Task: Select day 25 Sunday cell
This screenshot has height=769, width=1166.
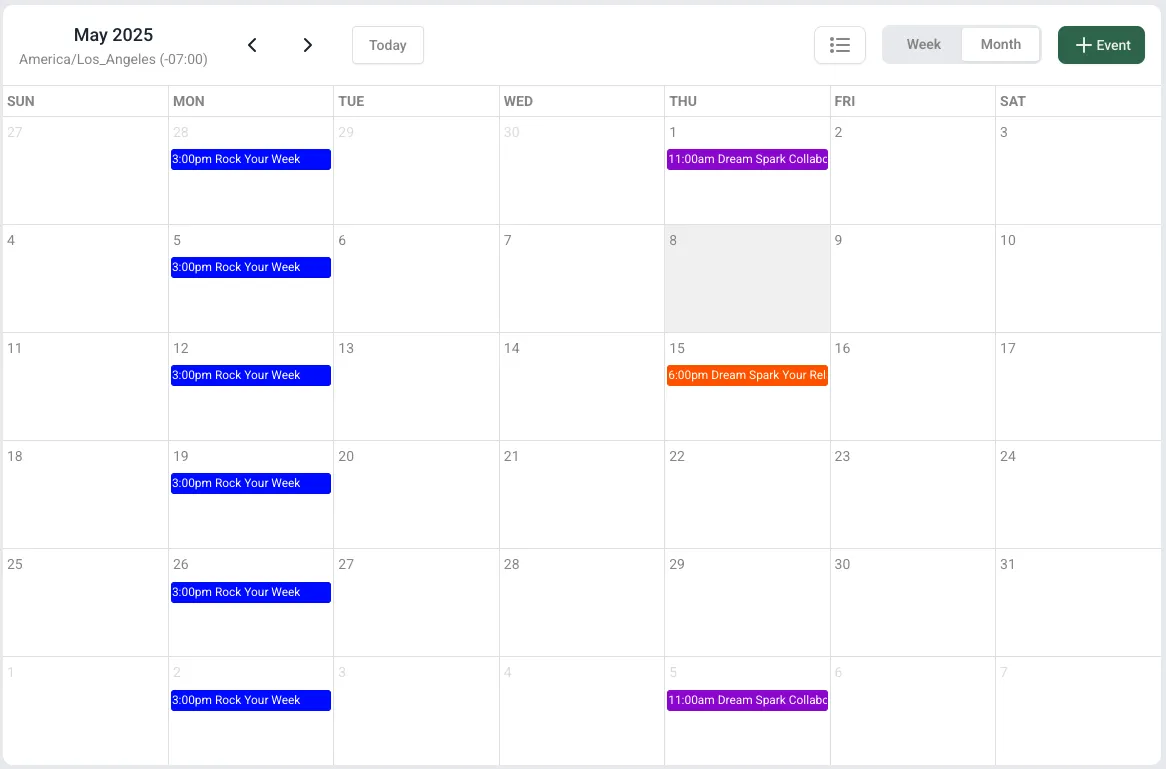Action: (86, 602)
